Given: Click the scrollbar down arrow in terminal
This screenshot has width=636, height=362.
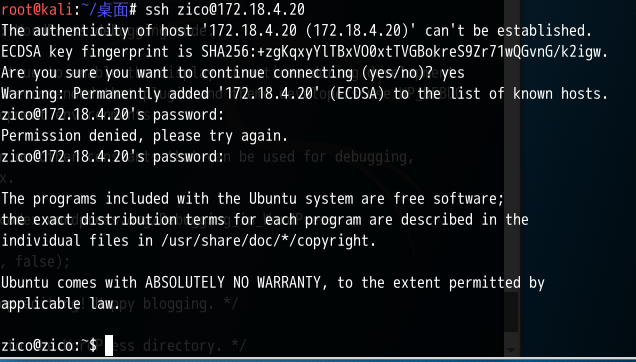Looking at the screenshot, I should click(511, 350).
